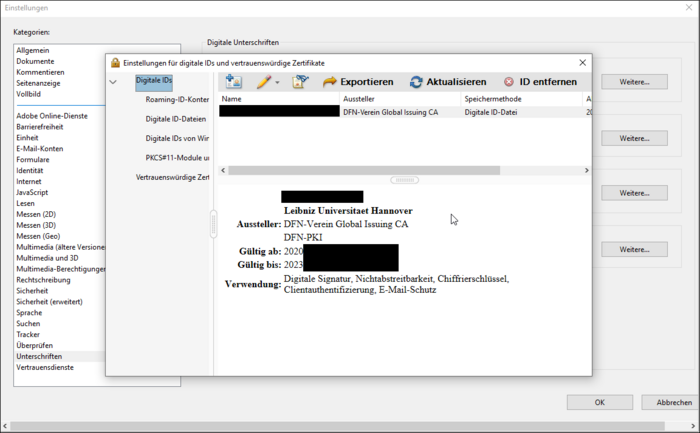Select Identität category
This screenshot has height=433, width=700.
[x=29, y=171]
